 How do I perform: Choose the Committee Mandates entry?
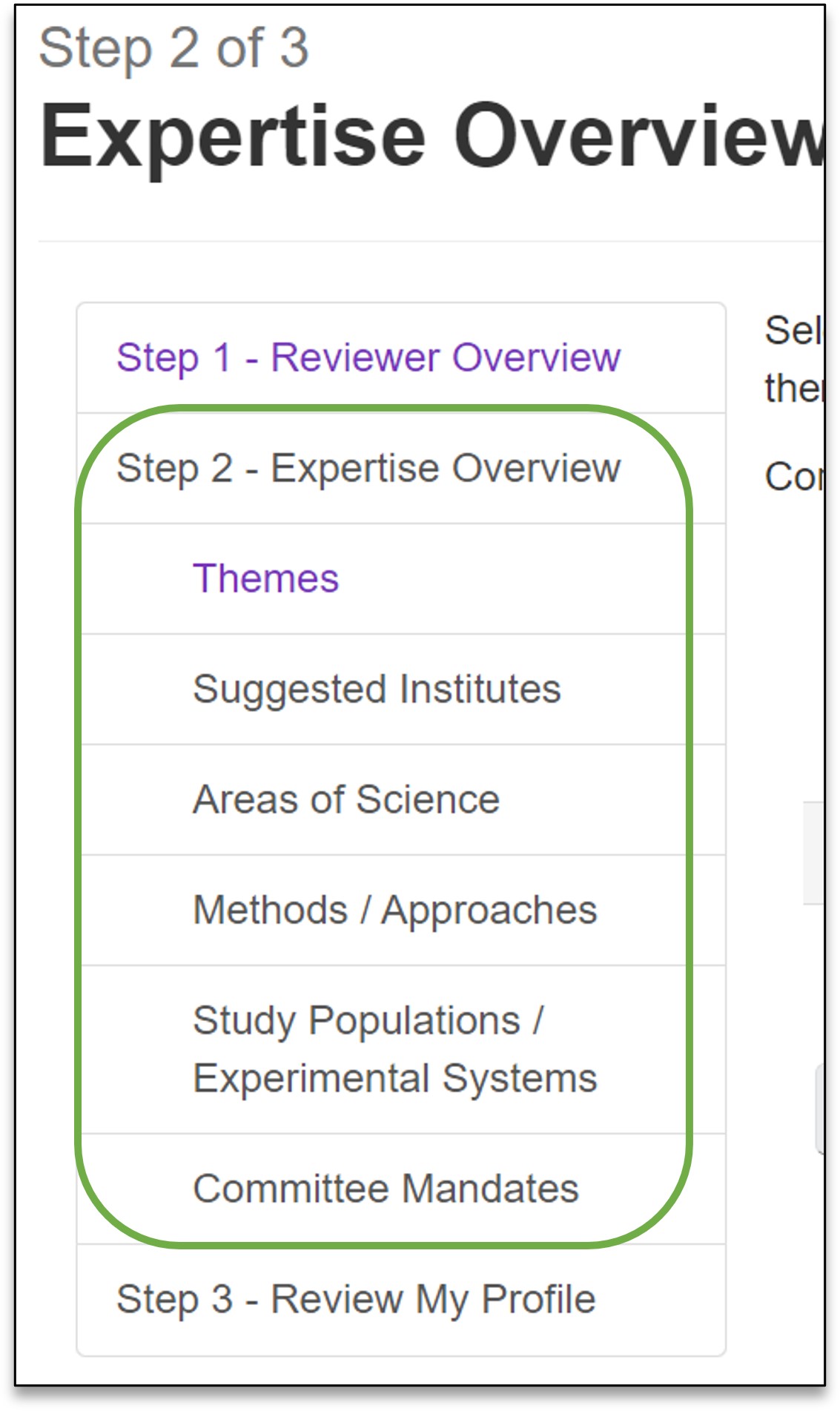pos(386,1189)
